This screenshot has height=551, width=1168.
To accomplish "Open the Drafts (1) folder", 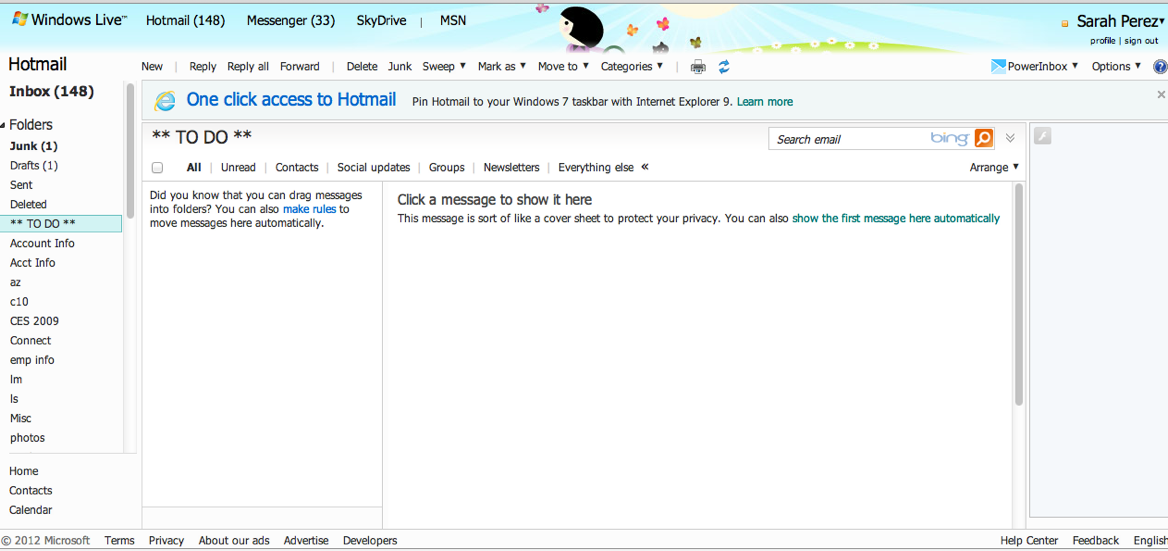I will (x=34, y=165).
